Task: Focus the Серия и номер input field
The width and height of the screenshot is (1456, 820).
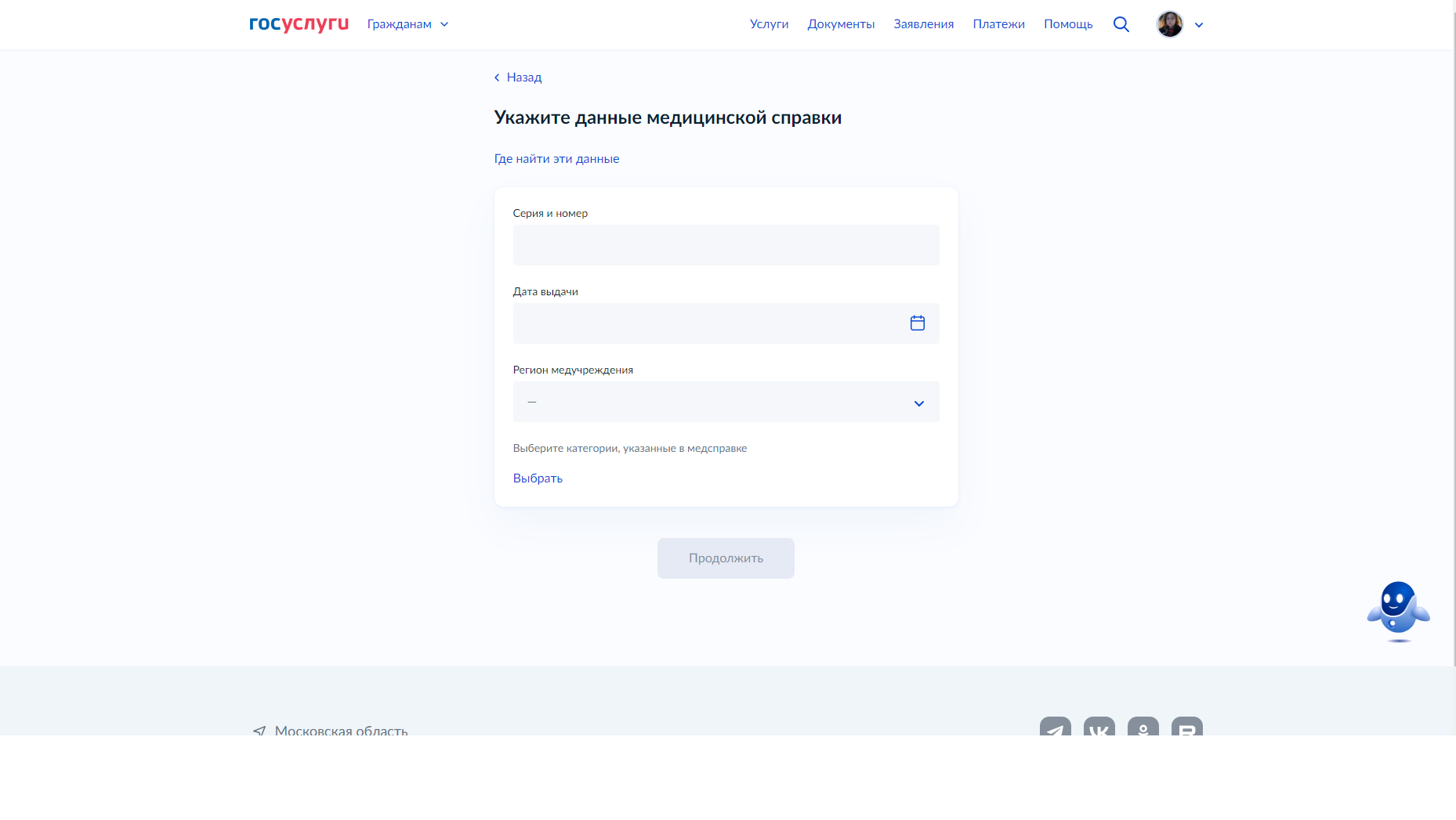Action: [726, 245]
